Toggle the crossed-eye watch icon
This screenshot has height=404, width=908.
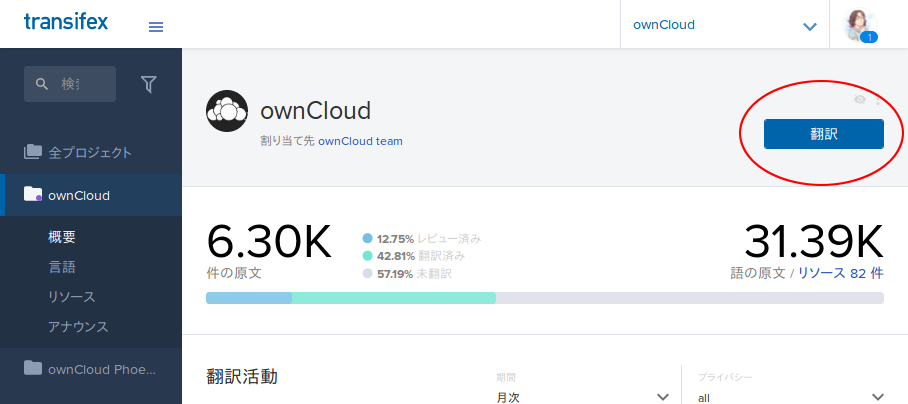[860, 100]
